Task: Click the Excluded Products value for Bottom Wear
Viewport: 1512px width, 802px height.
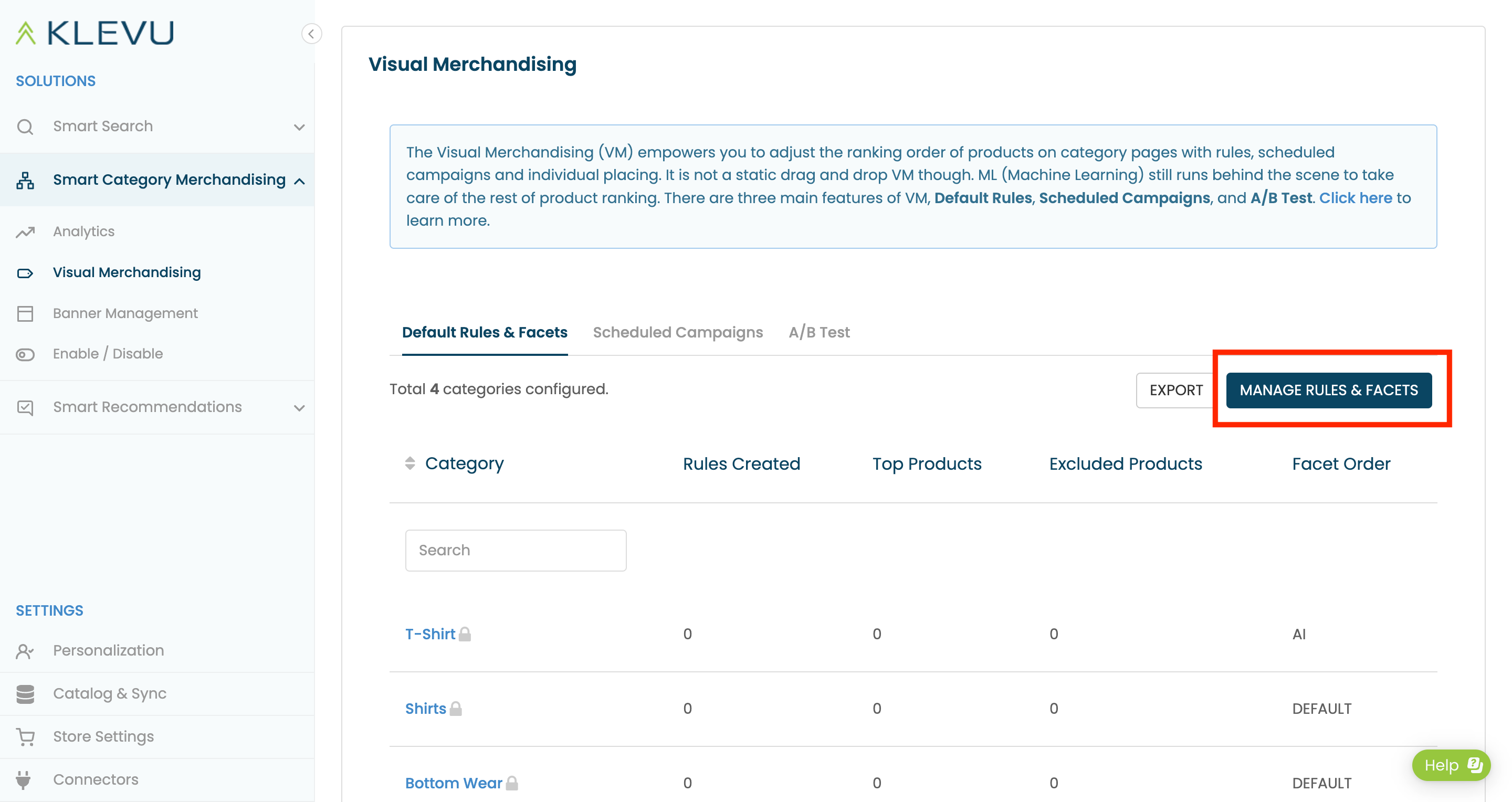Action: tap(1054, 783)
